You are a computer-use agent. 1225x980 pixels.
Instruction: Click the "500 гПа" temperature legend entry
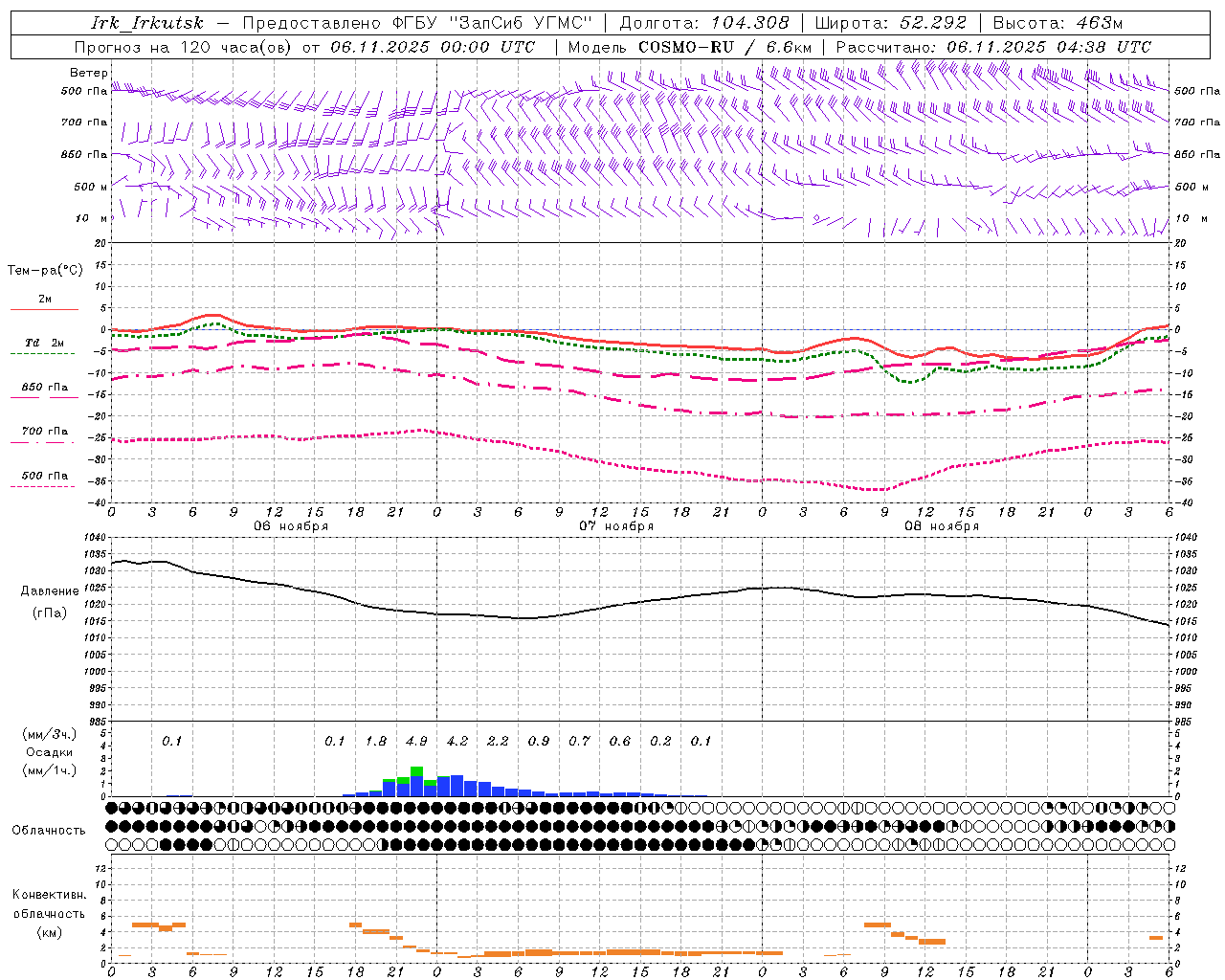[x=44, y=476]
